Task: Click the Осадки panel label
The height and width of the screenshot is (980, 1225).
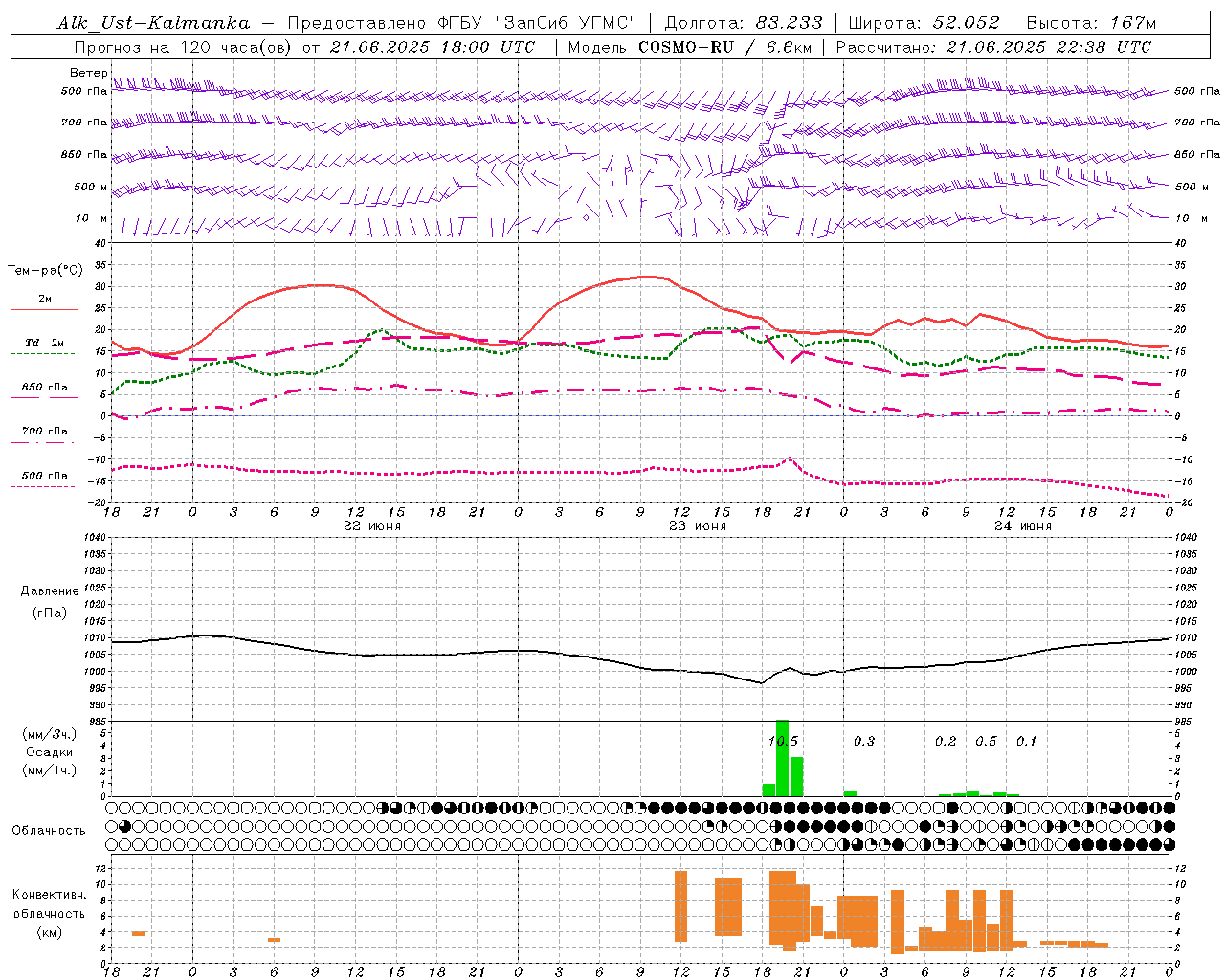Action: click(x=49, y=752)
